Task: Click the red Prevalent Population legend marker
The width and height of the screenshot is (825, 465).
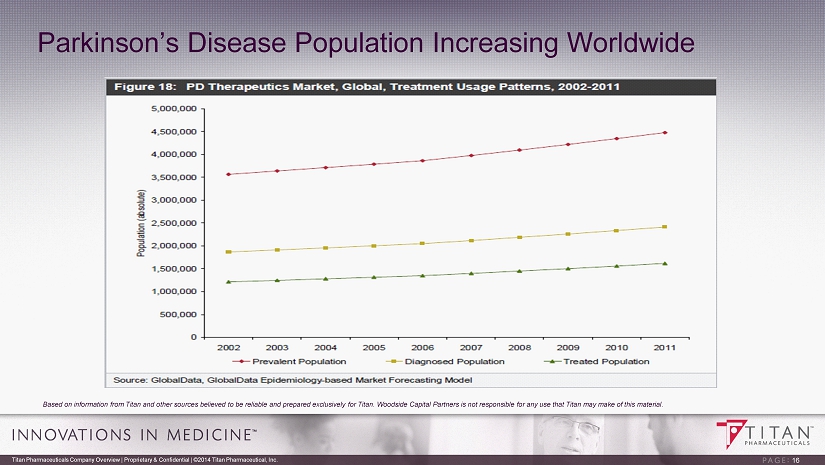Action: [243, 361]
